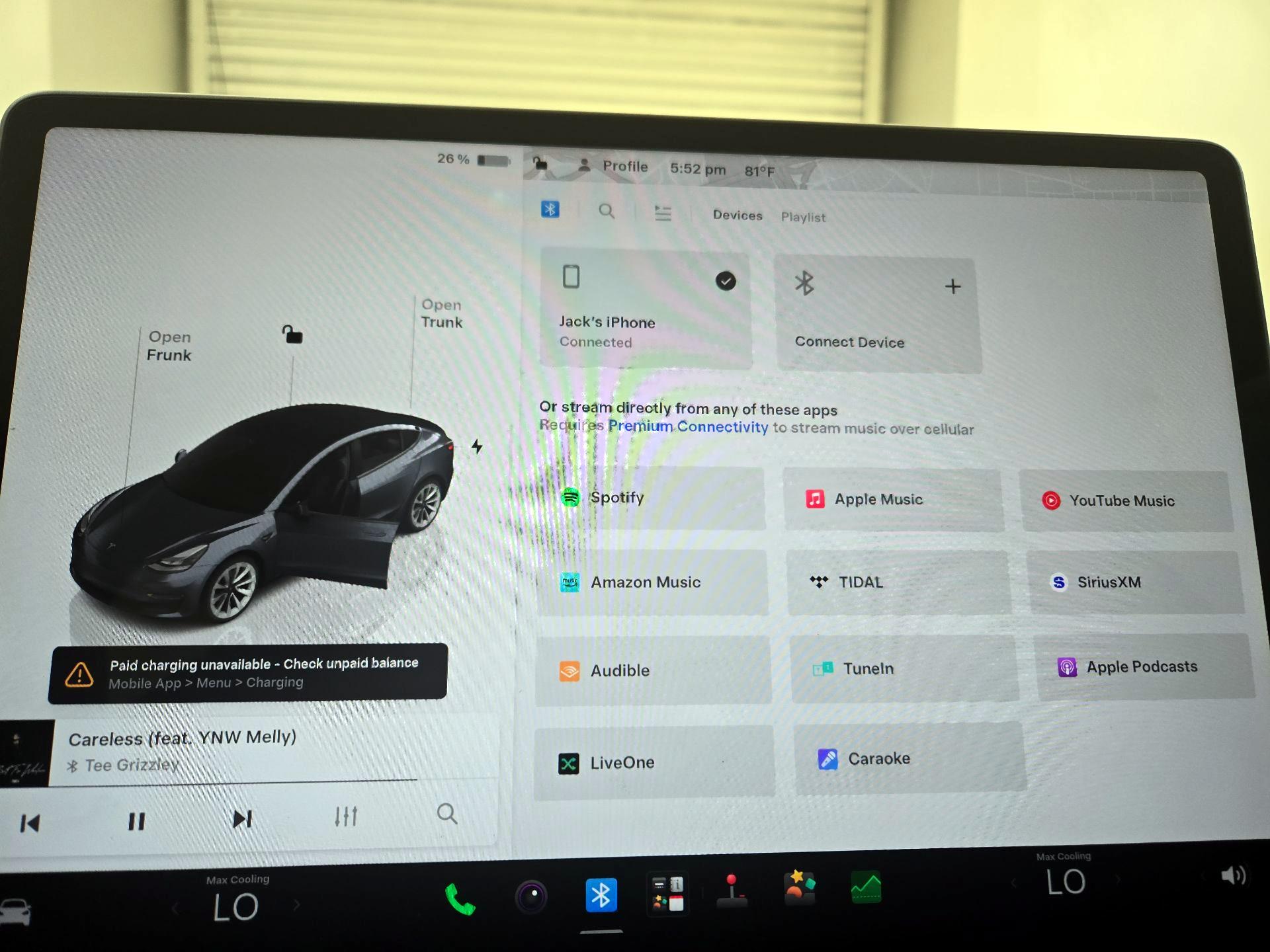1270x952 pixels.
Task: Tap Open Trunk
Action: pos(441,313)
